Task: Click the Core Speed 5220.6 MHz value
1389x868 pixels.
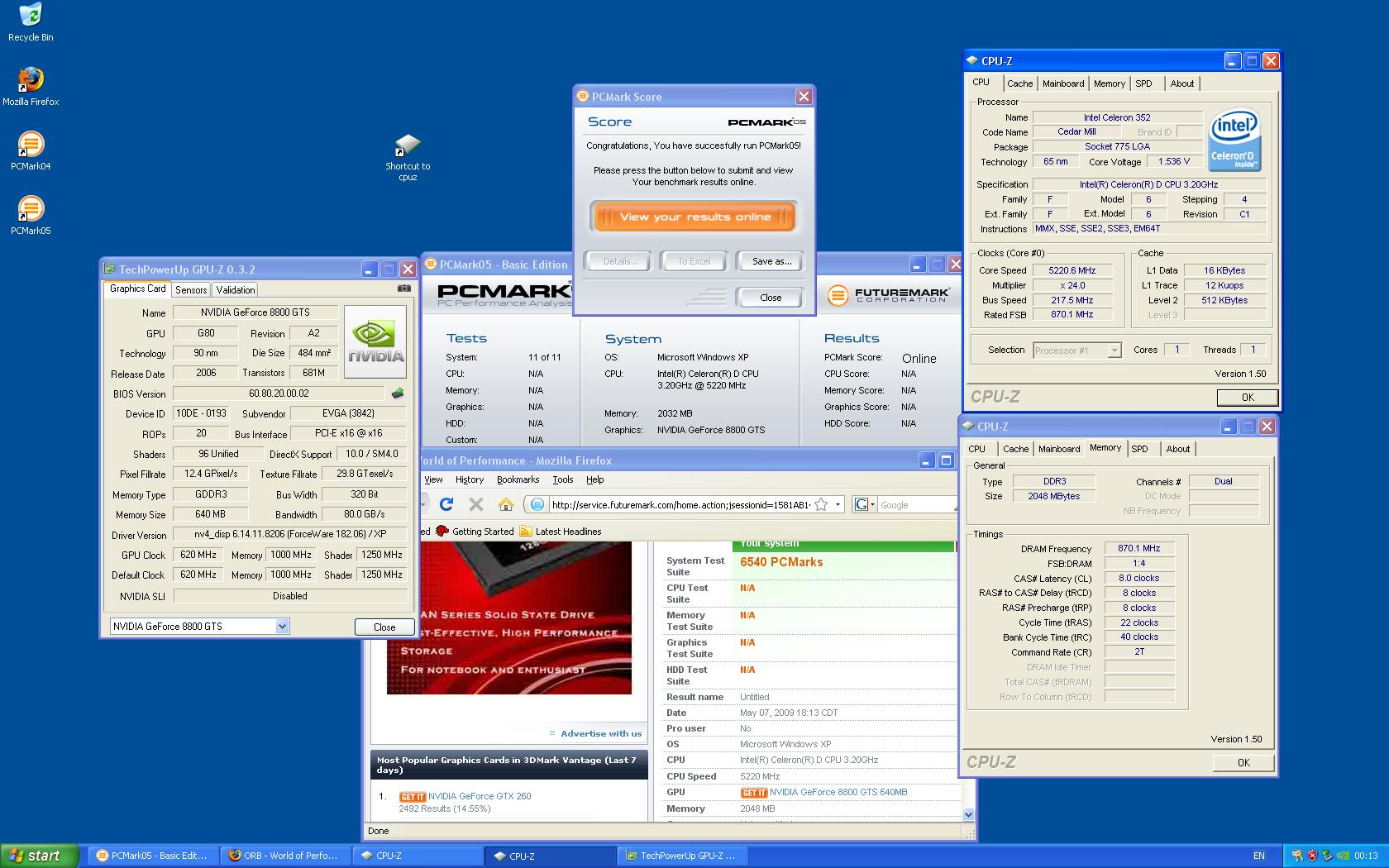Action: [1072, 270]
